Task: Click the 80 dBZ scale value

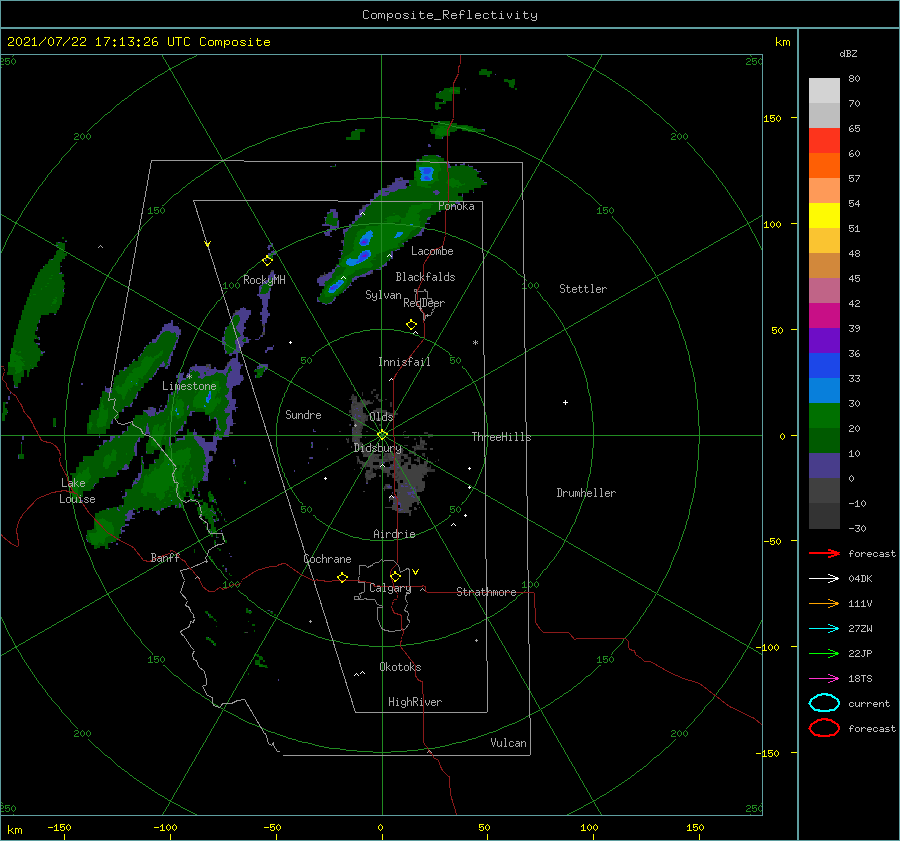Action: coord(854,78)
